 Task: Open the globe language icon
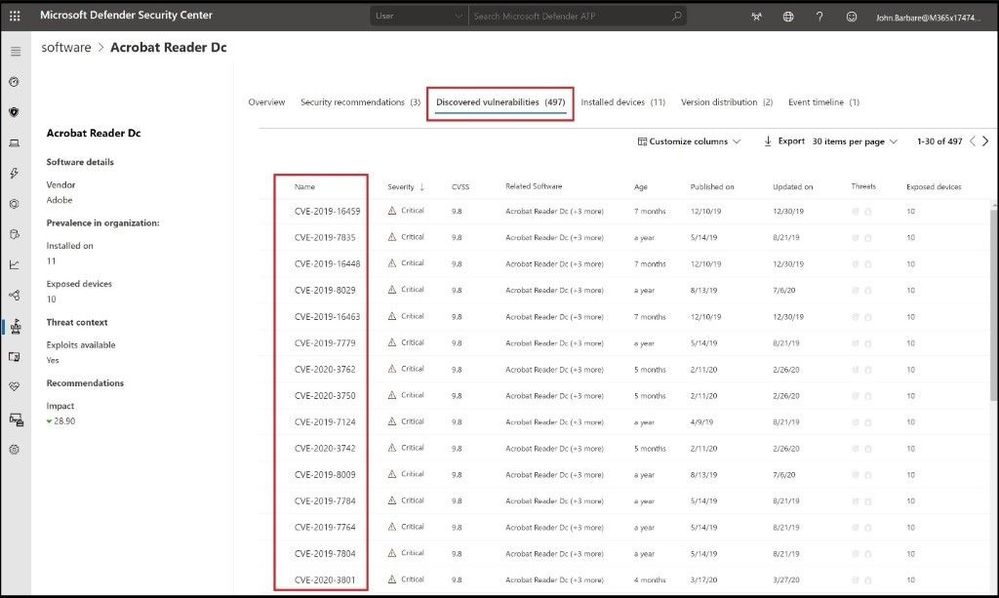tap(788, 17)
